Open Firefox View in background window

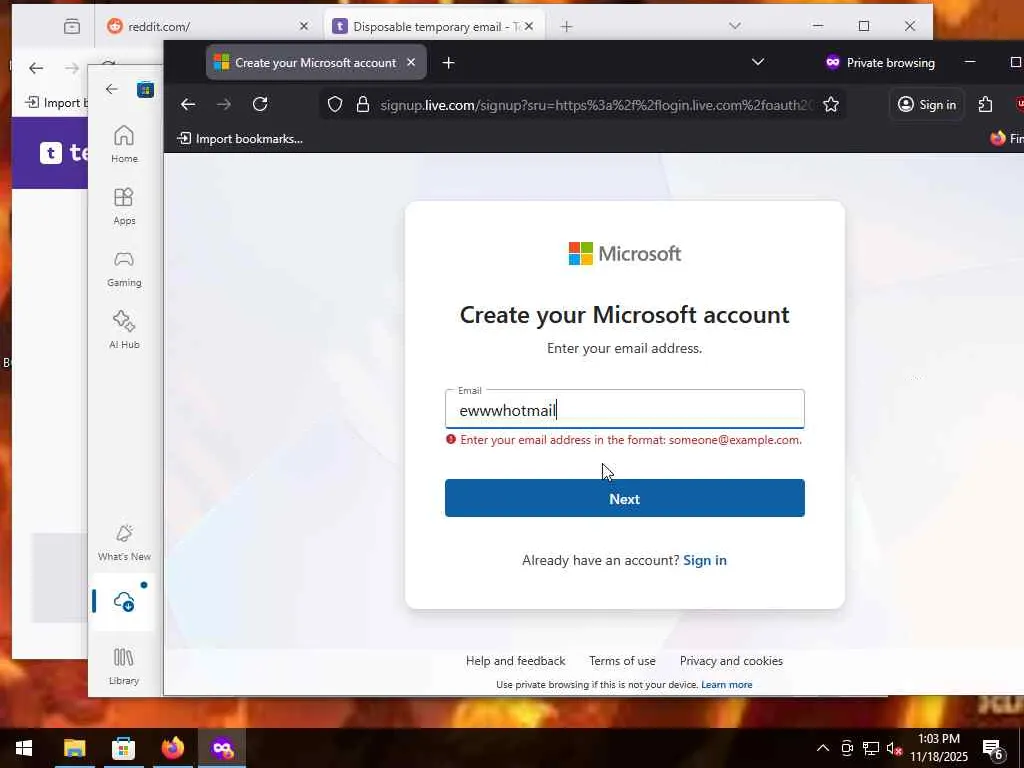[72, 26]
